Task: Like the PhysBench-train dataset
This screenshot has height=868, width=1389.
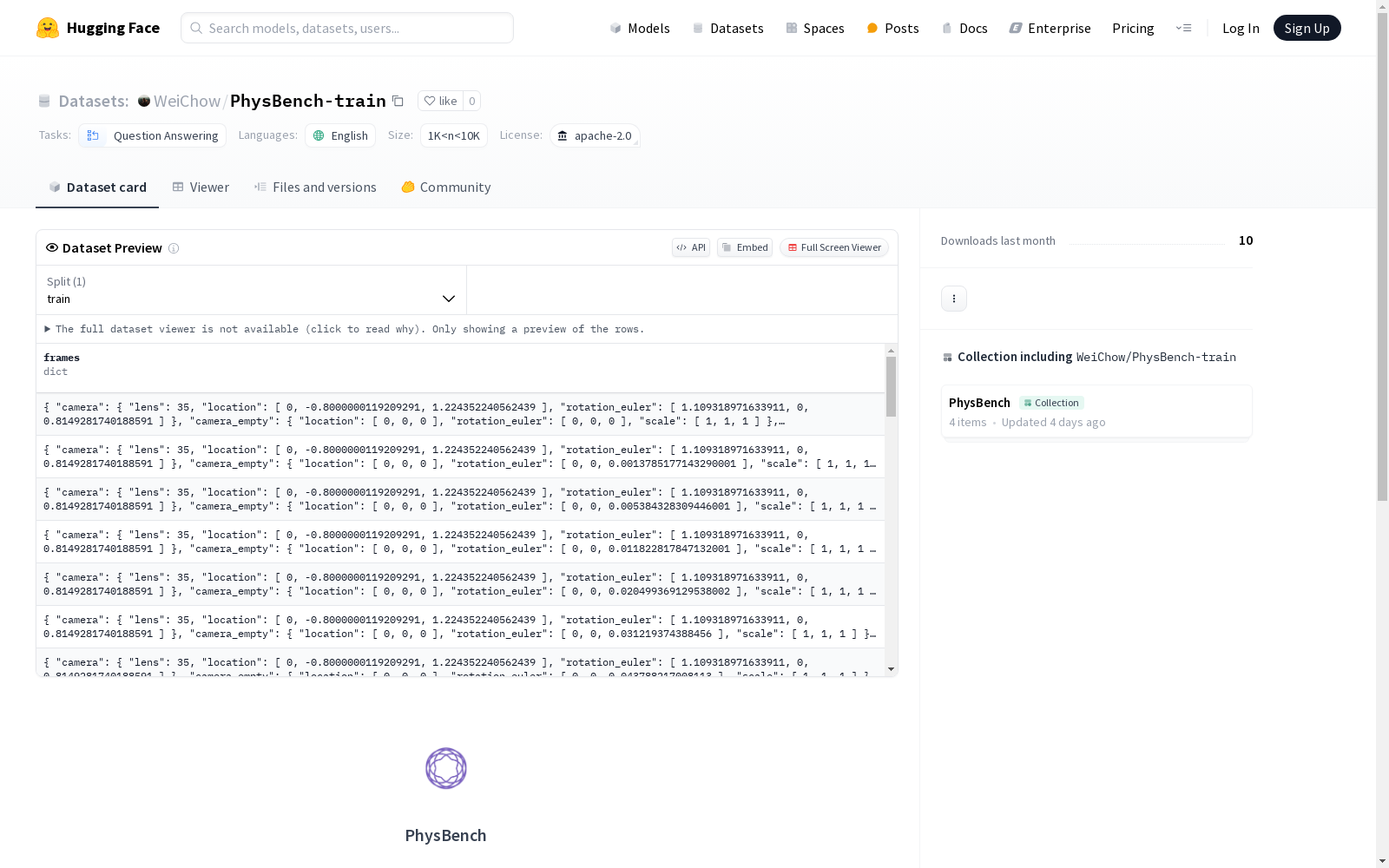Action: (440, 101)
